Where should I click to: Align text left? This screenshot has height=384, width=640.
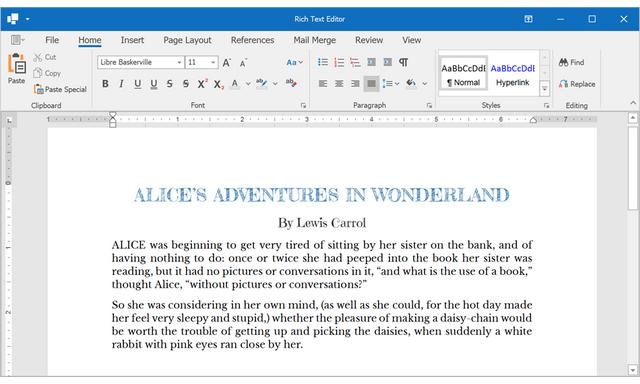coord(322,84)
